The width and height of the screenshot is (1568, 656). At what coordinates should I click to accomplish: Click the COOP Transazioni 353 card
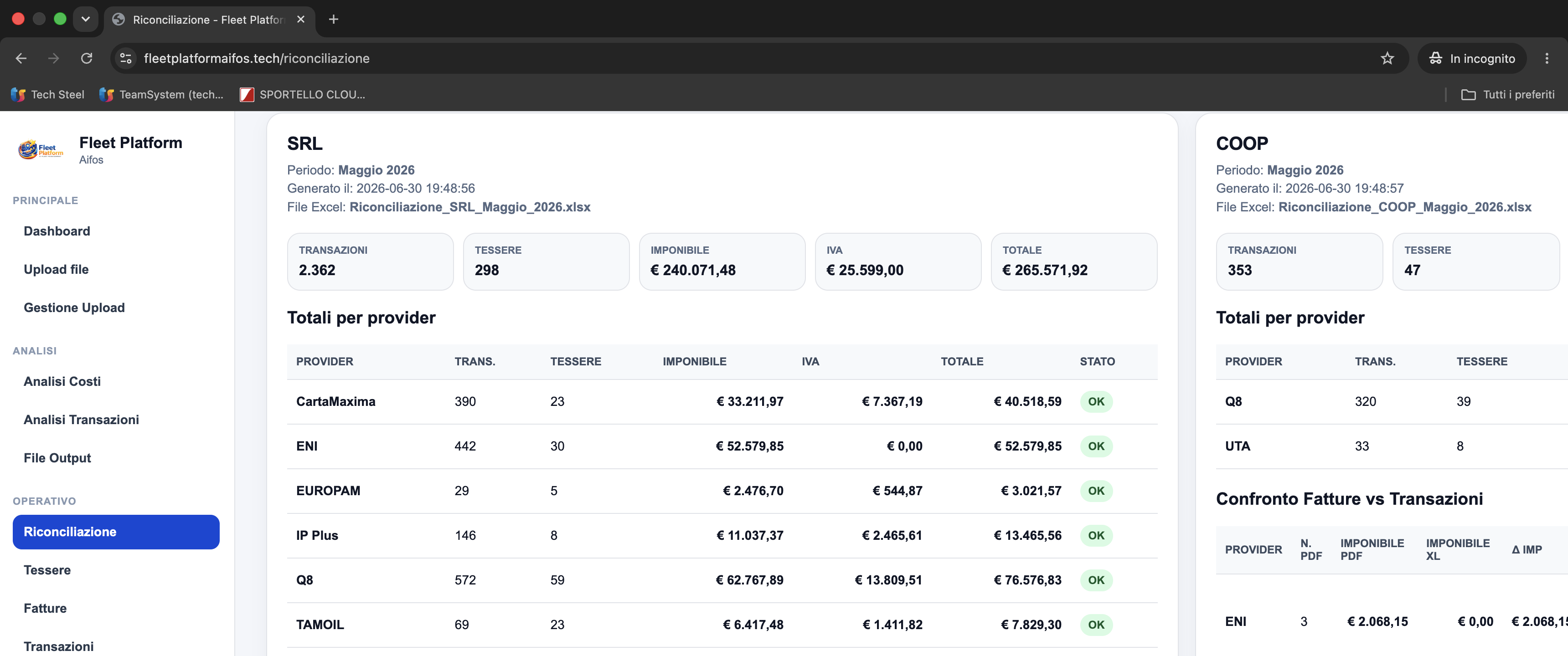click(x=1299, y=261)
